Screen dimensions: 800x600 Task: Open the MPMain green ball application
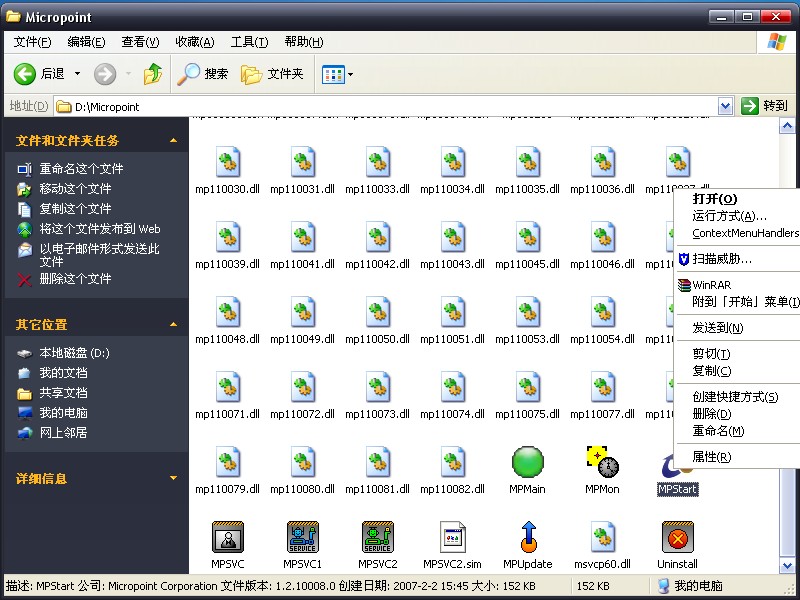click(x=528, y=462)
